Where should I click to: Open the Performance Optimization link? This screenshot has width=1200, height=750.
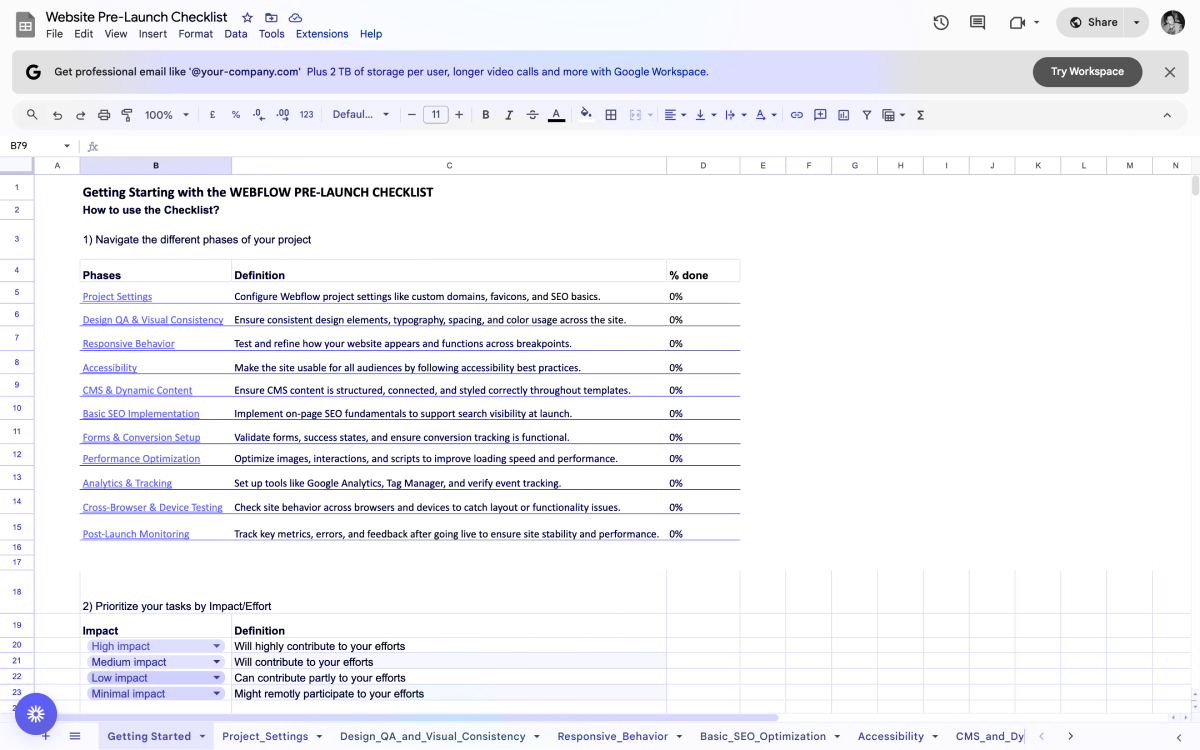pos(141,459)
